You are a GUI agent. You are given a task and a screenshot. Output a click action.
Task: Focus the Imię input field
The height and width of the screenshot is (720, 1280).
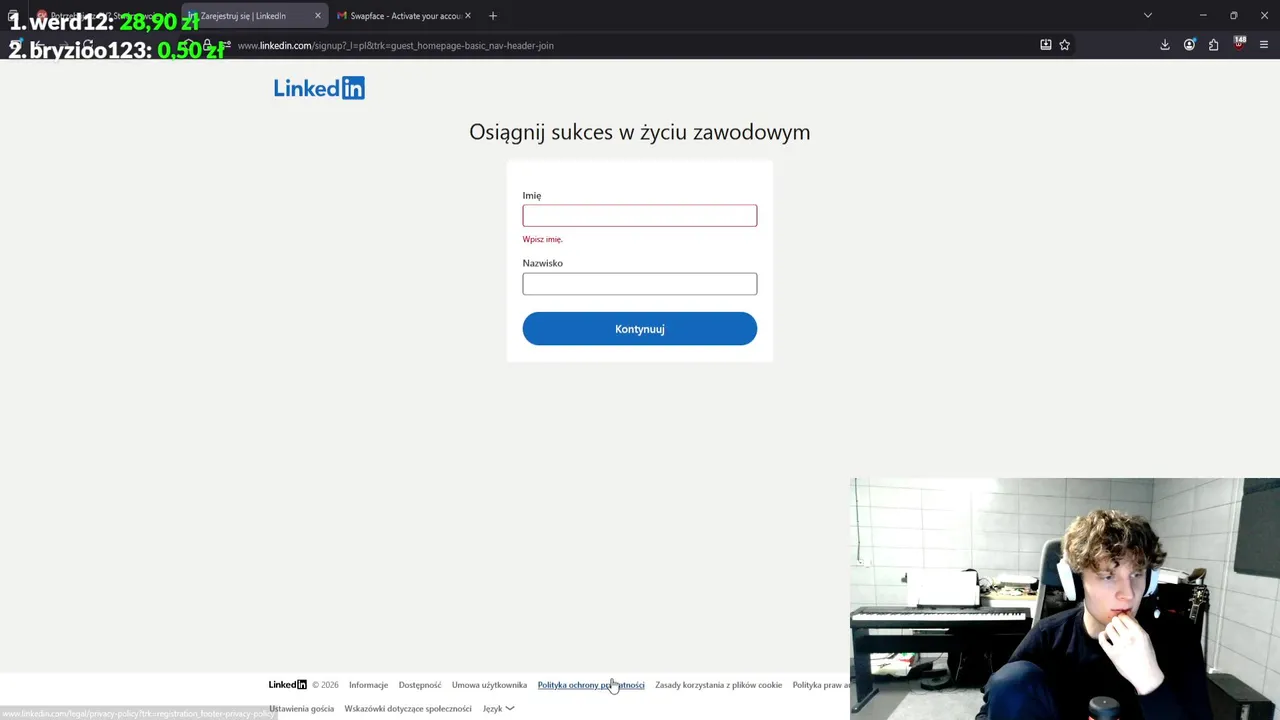640,216
